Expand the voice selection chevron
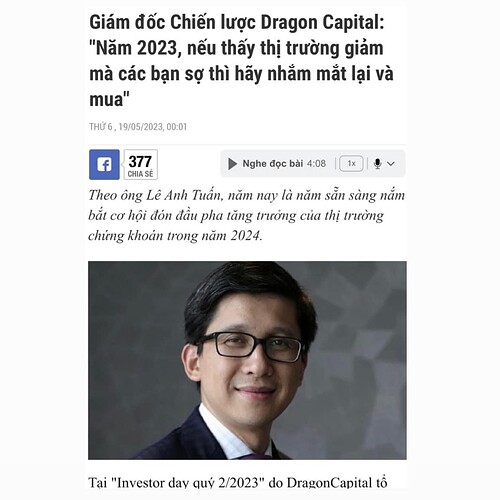 point(391,164)
